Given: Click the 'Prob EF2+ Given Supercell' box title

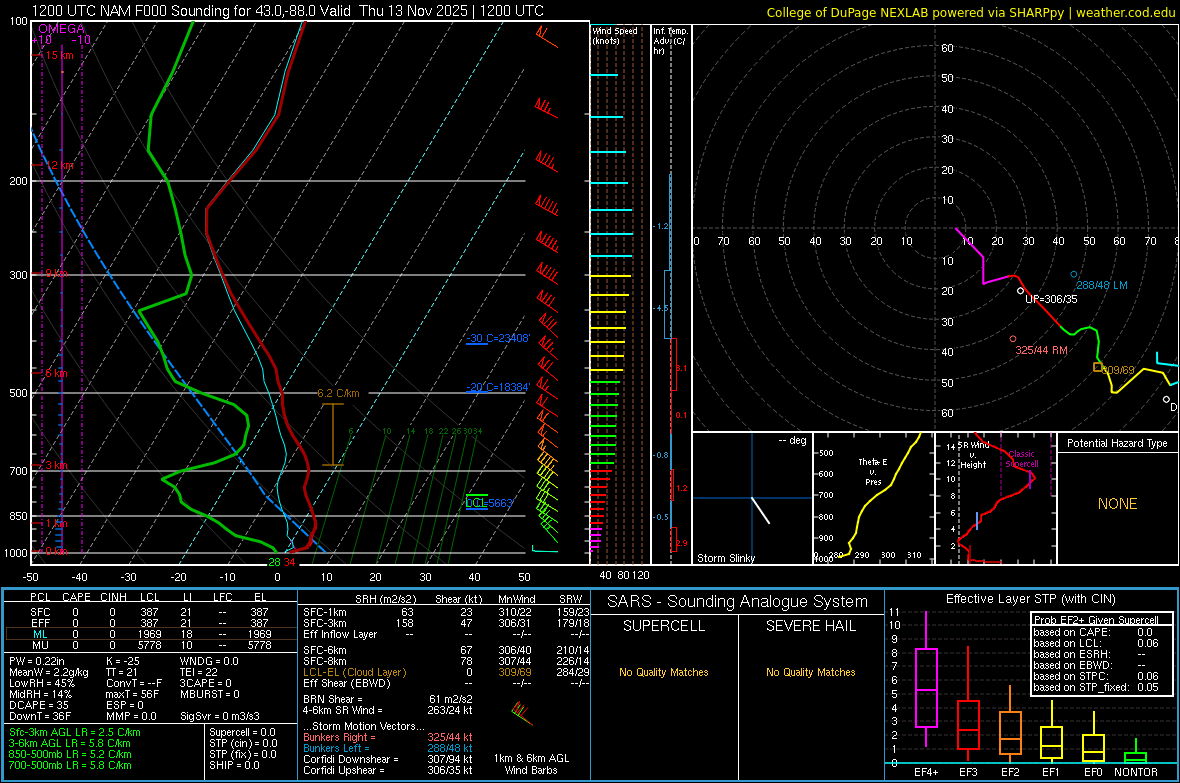Looking at the screenshot, I should click(x=1096, y=620).
